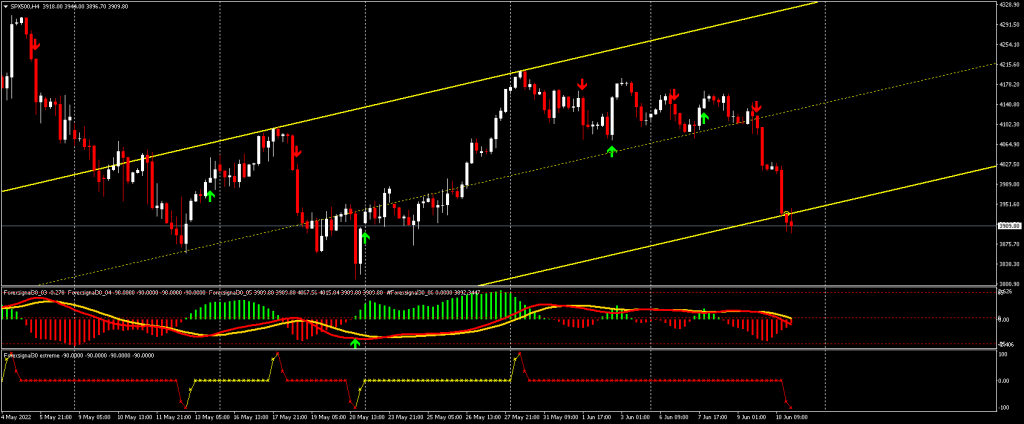The height and width of the screenshot is (424, 1024).
Task: Click the 20 May 13:00 time axis label
Action: click(x=366, y=417)
